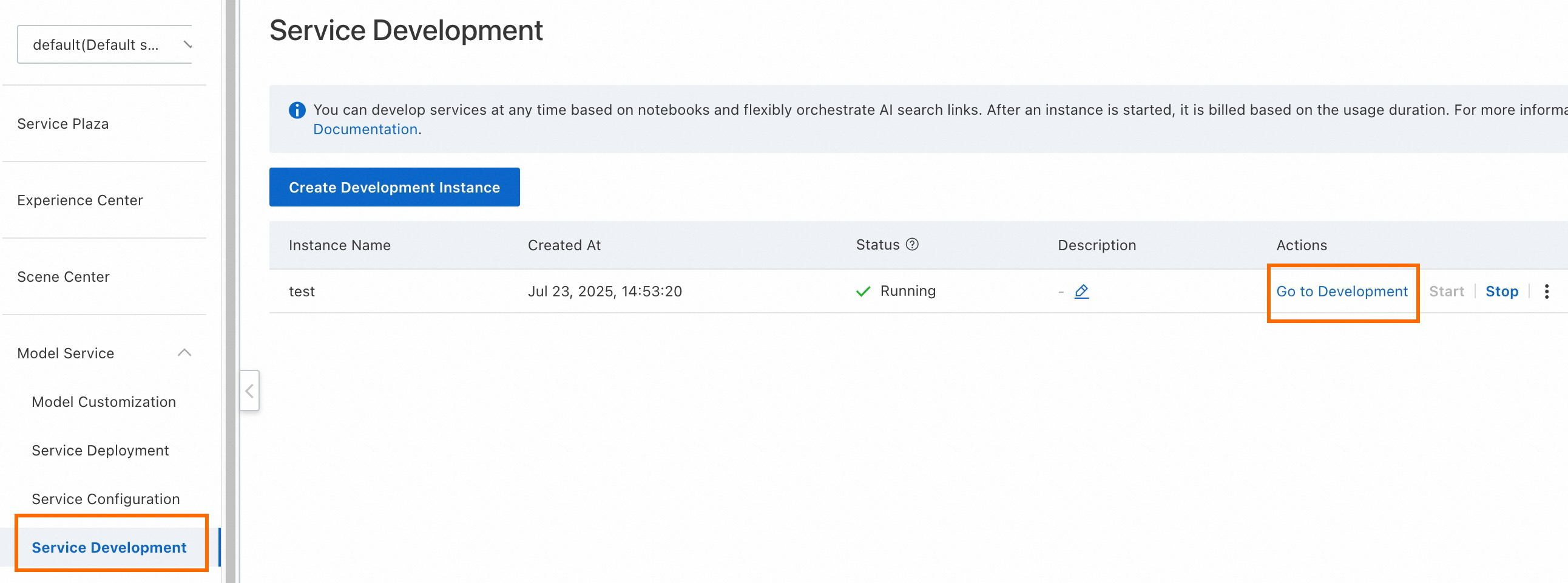
Task: Open the default workspace dropdown
Action: [x=105, y=44]
